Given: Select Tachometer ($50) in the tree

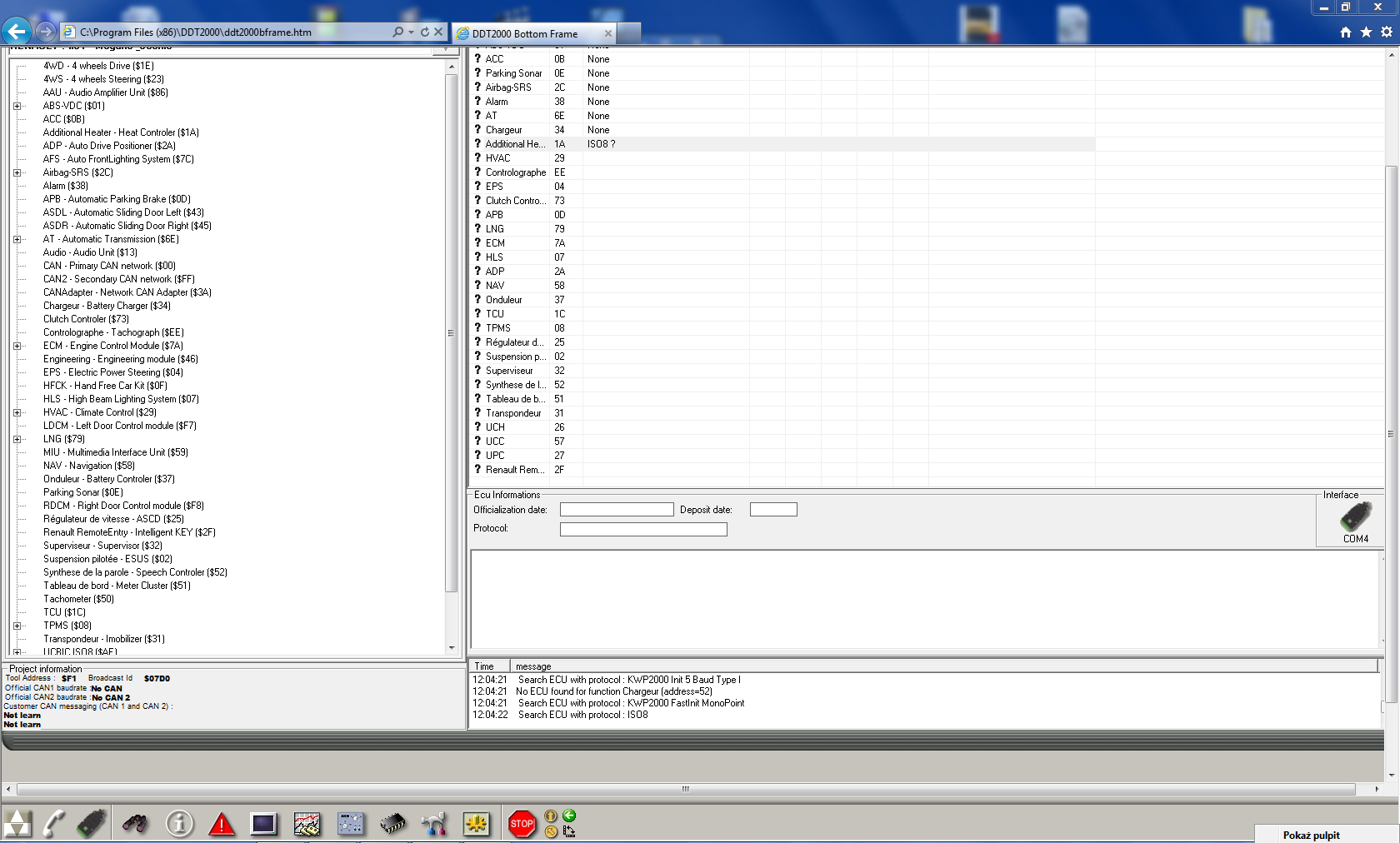Looking at the screenshot, I should (78, 599).
